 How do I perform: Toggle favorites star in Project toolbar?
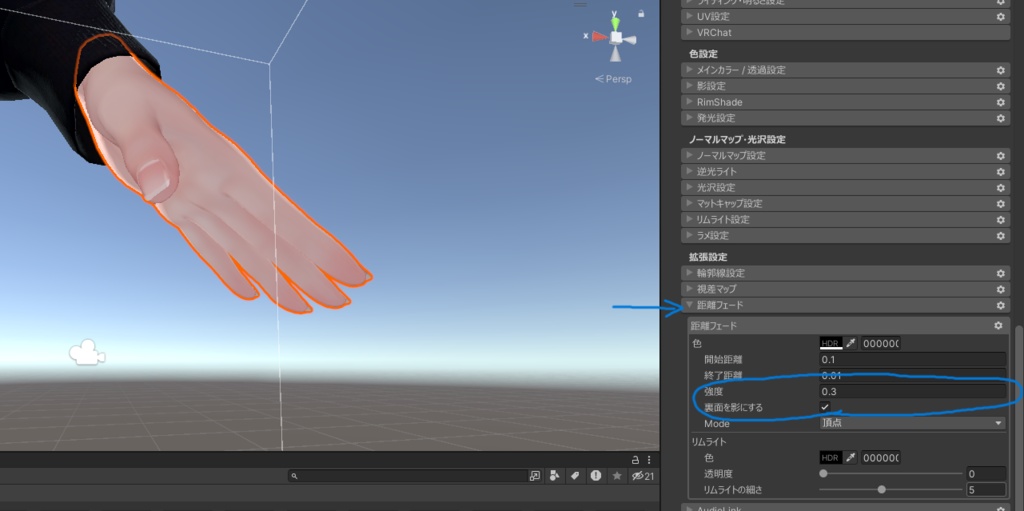(616, 476)
